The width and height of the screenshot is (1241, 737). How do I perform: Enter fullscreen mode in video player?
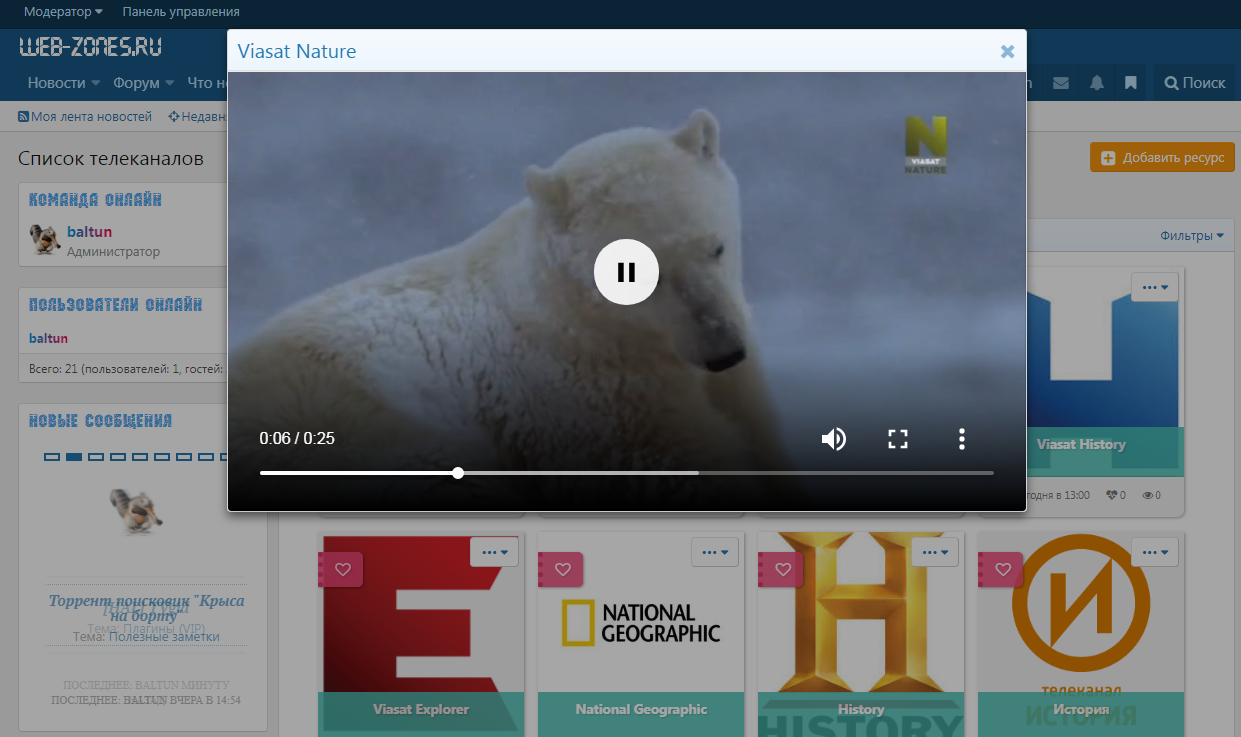897,439
